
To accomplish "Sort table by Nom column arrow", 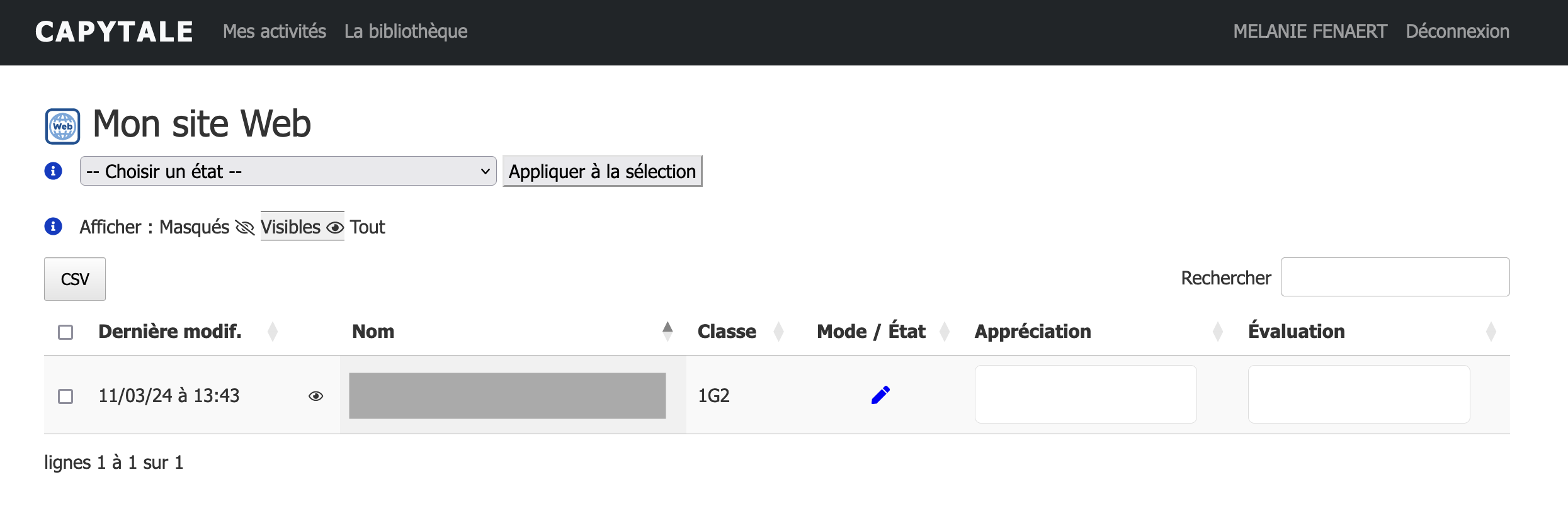I will [x=668, y=331].
